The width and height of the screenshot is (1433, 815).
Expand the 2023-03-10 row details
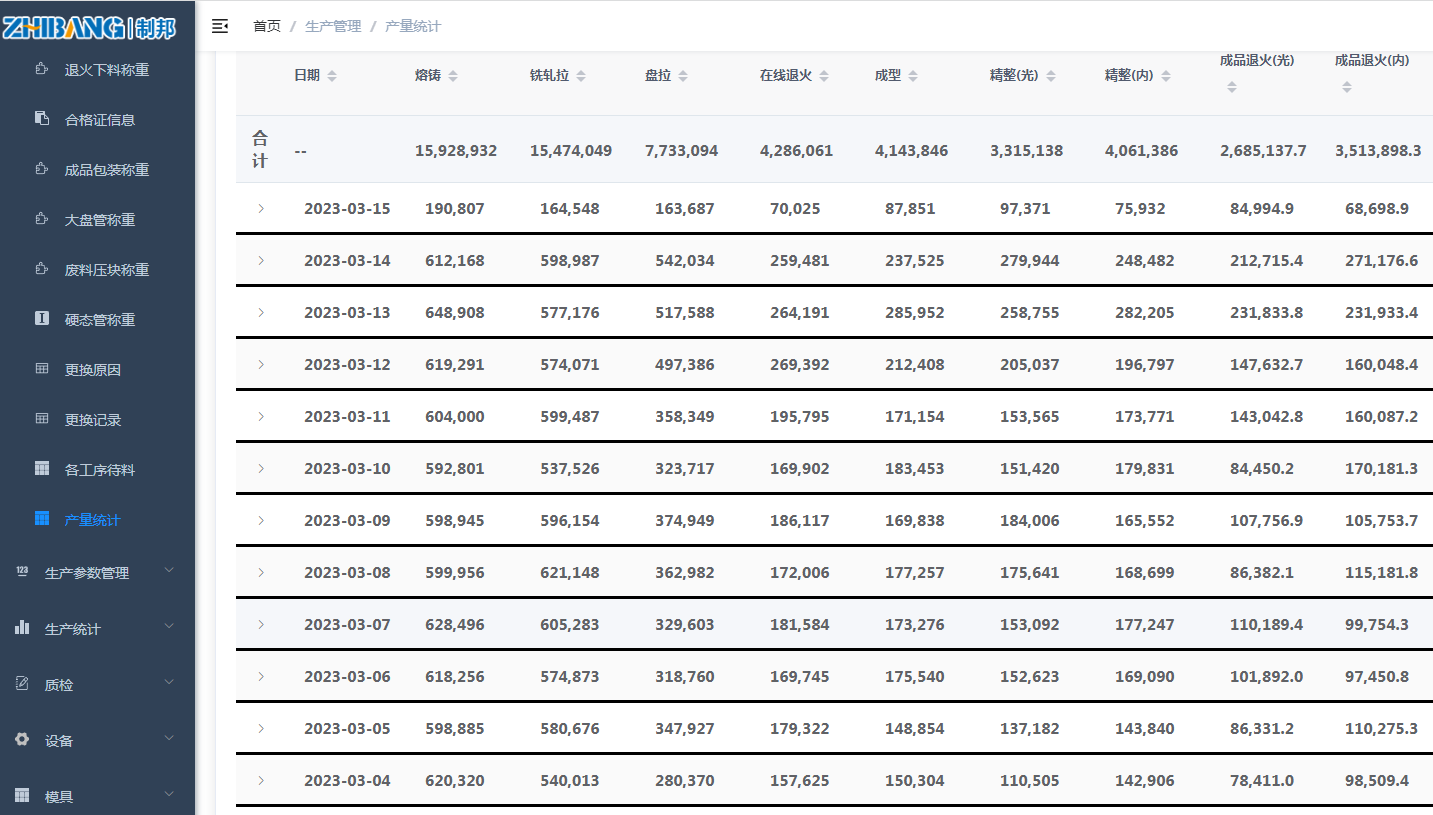[x=261, y=469]
